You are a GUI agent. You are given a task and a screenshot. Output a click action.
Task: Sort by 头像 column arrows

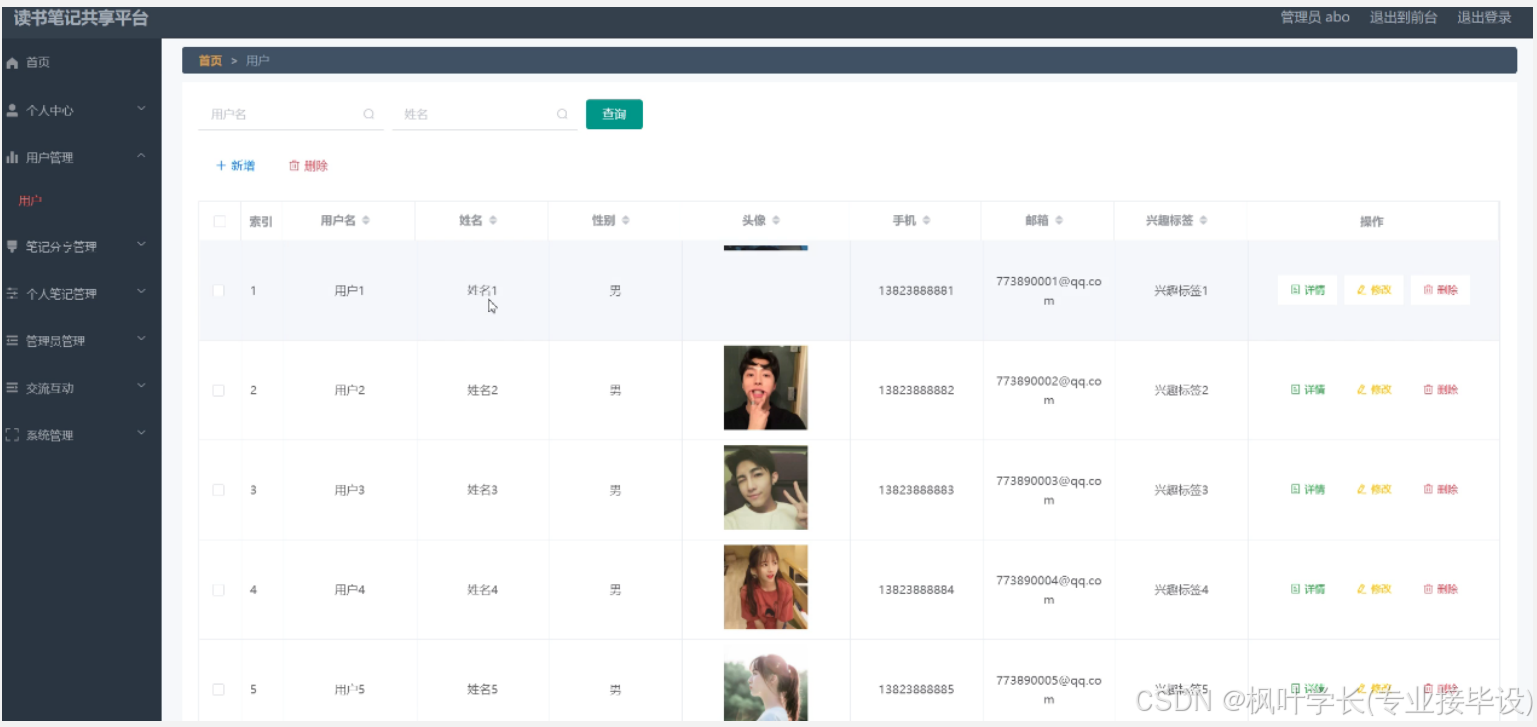tap(776, 221)
